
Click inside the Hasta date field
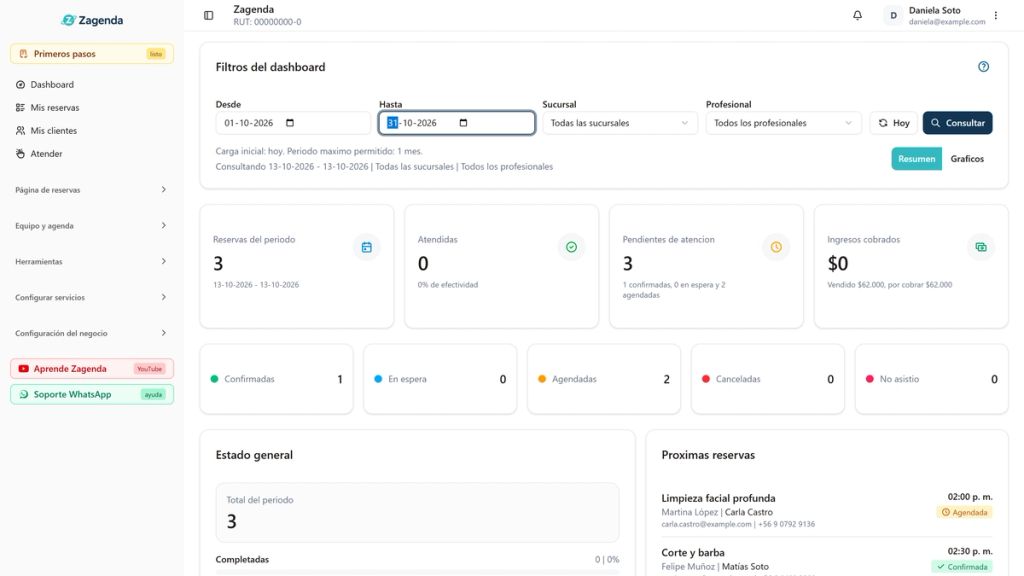click(456, 123)
